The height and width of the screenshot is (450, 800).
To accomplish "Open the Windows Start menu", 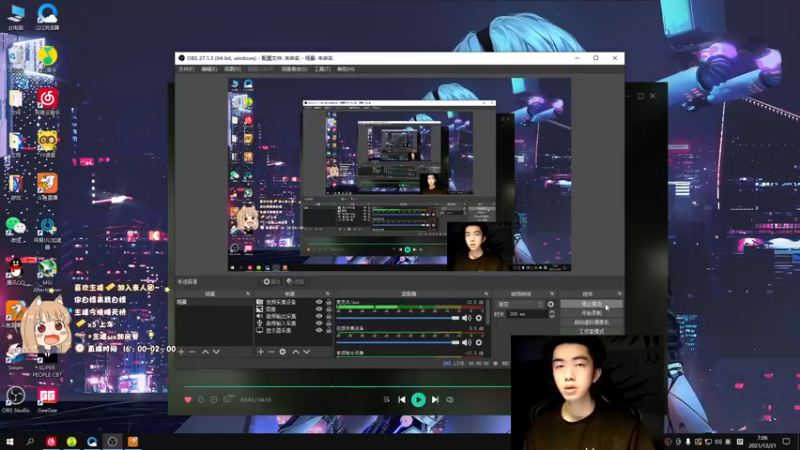I will 9,441.
